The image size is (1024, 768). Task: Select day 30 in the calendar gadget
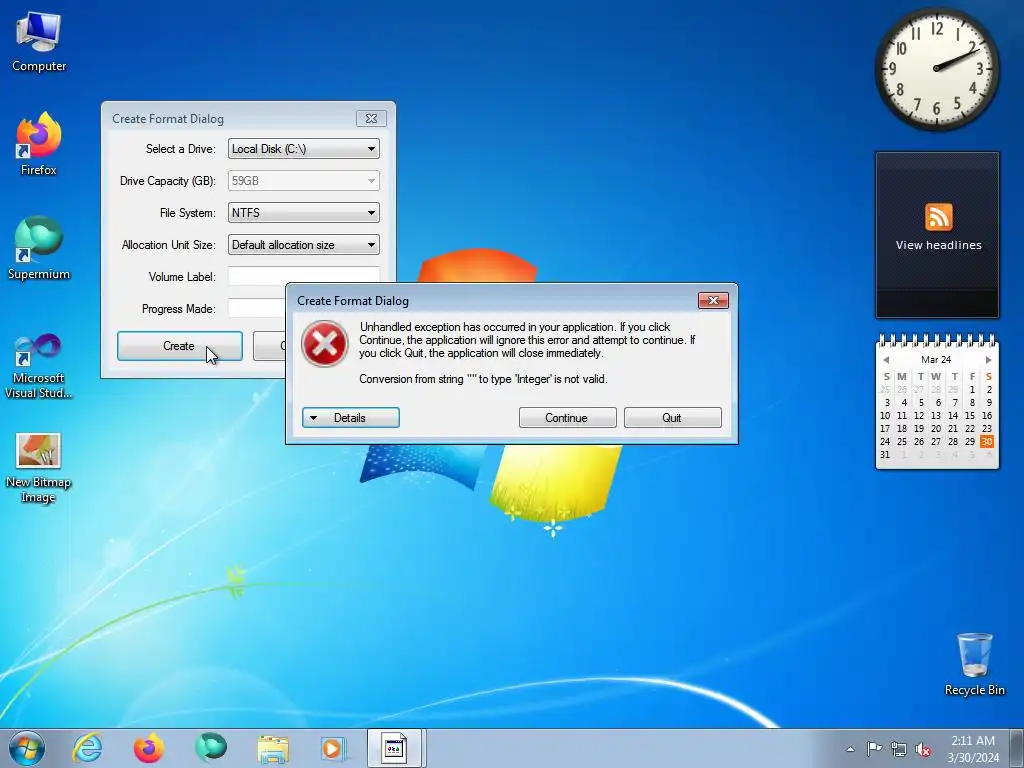pos(986,441)
